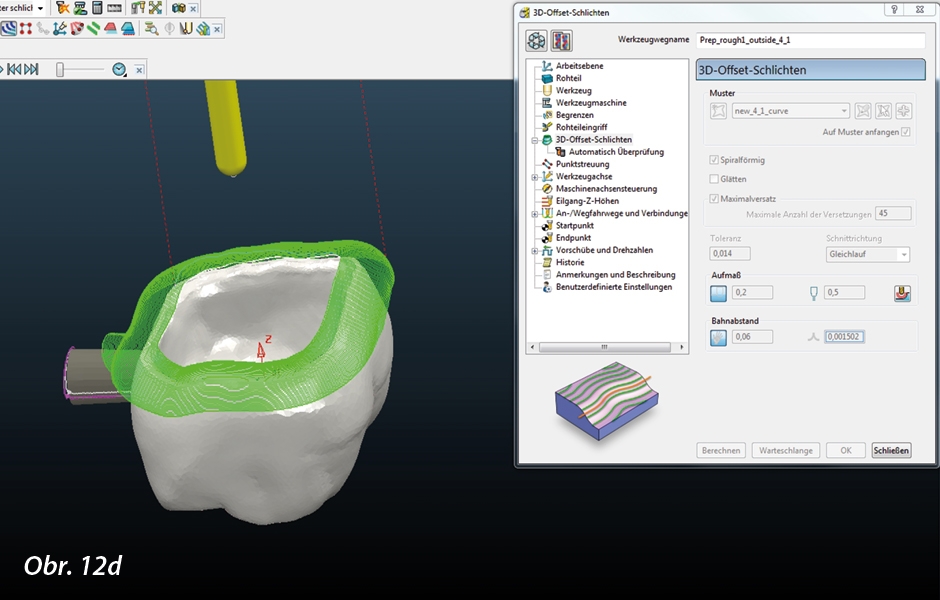The image size is (940, 600).
Task: Click the Aufmaß thickness icon left of 0,2
Action: point(717,293)
